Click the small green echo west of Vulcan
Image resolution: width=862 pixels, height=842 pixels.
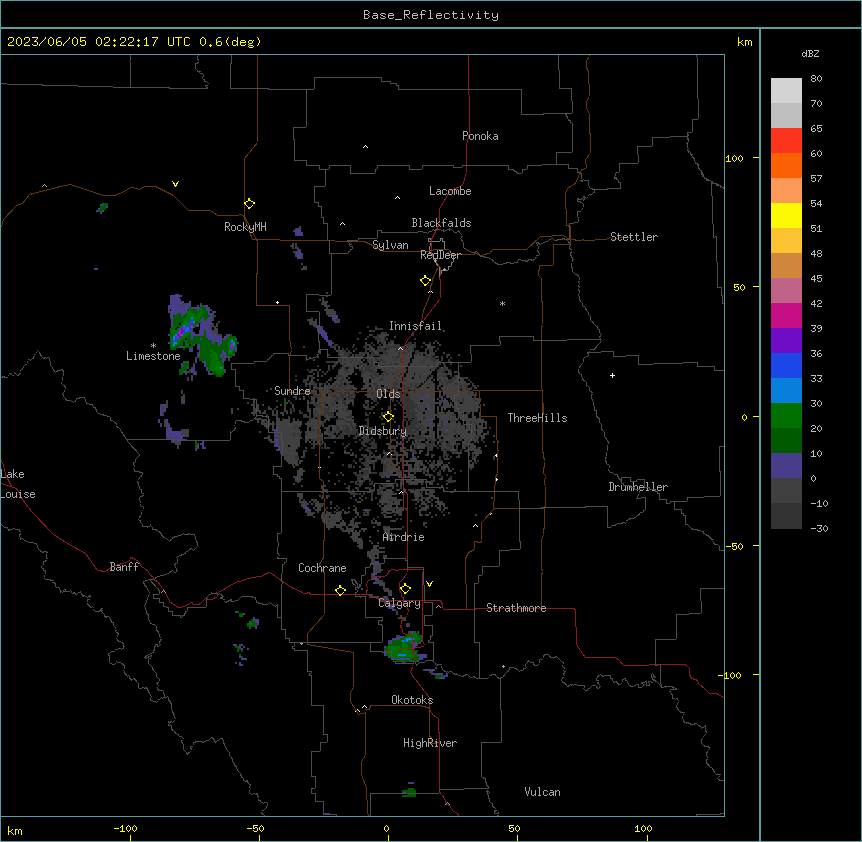point(409,792)
